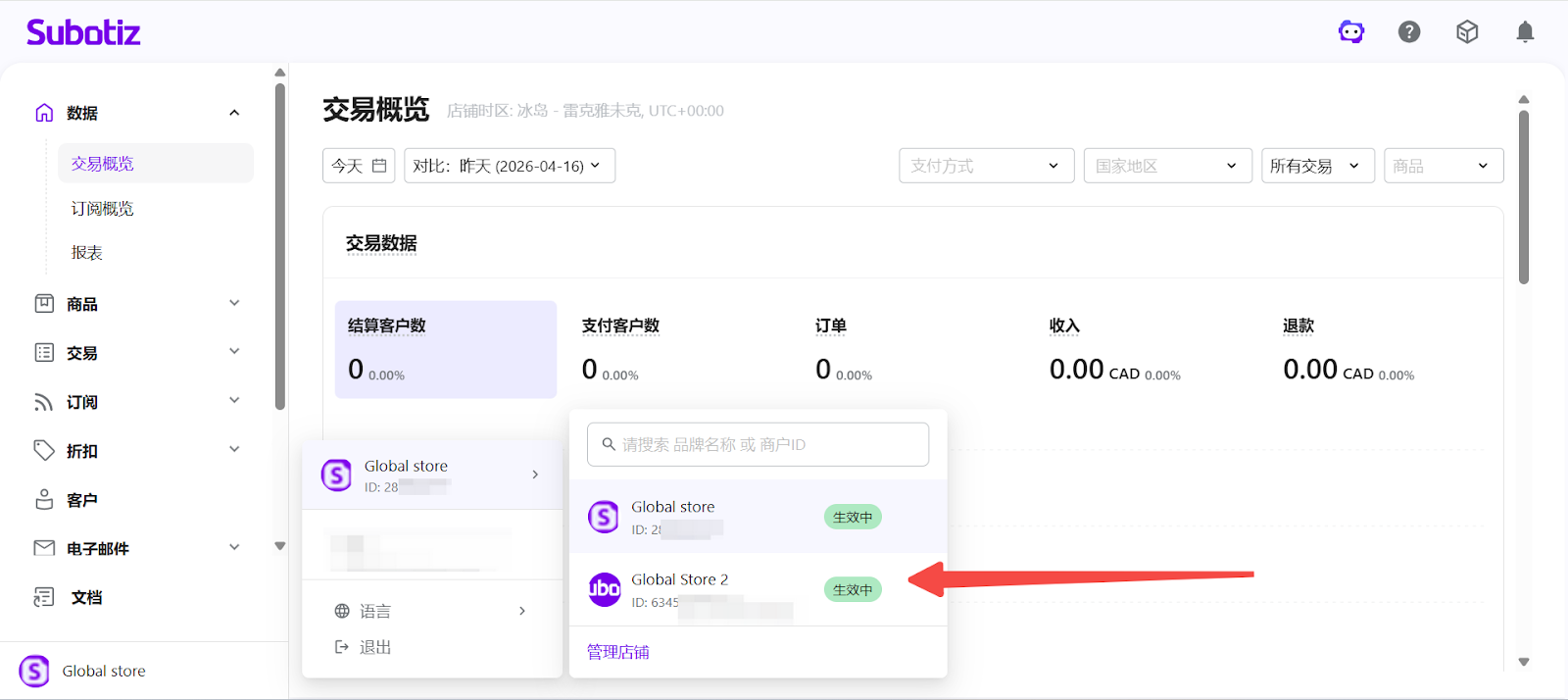
Task: Open the 今天 date picker
Action: click(x=359, y=166)
